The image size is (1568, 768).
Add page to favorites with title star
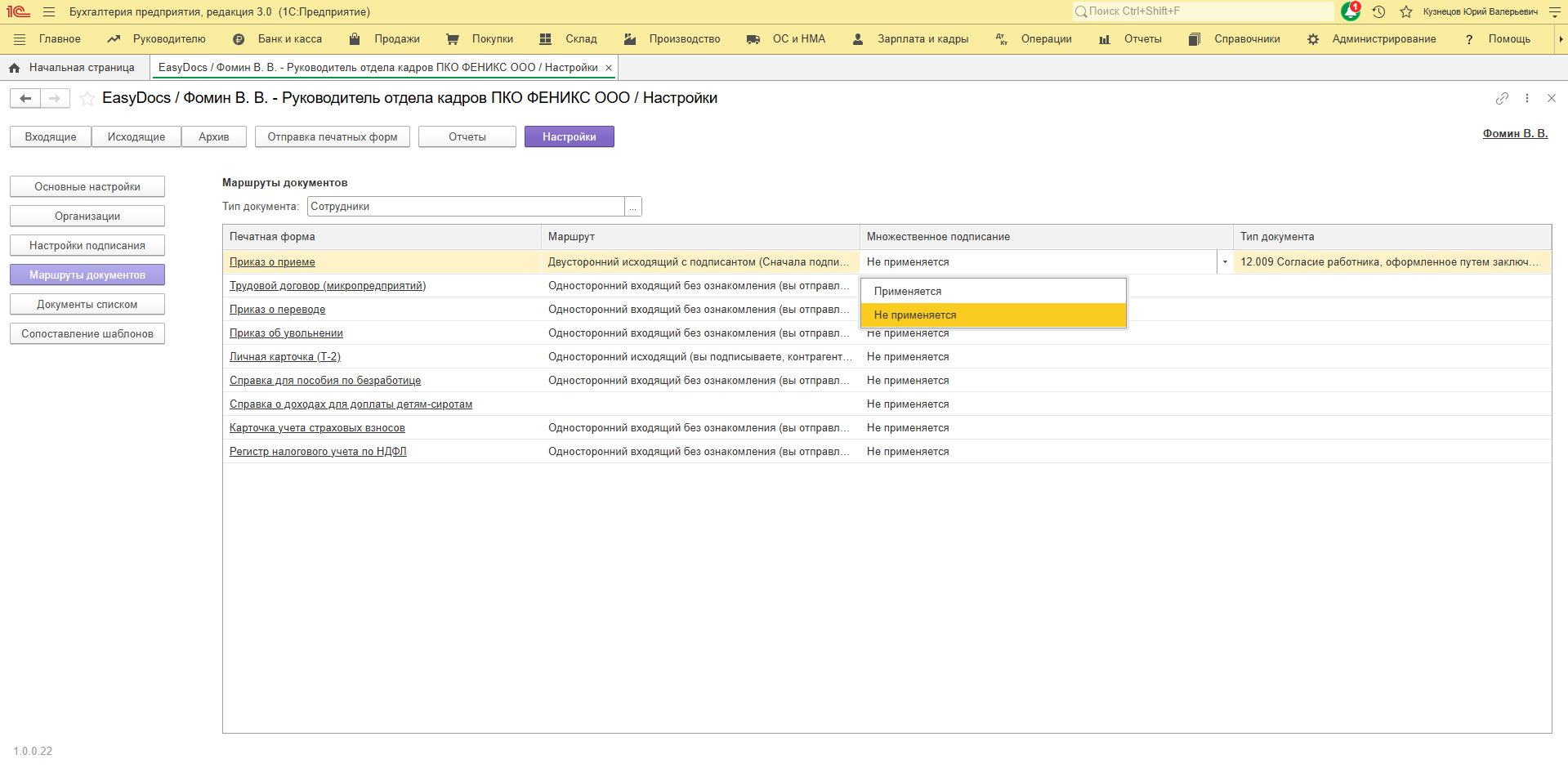click(x=87, y=99)
